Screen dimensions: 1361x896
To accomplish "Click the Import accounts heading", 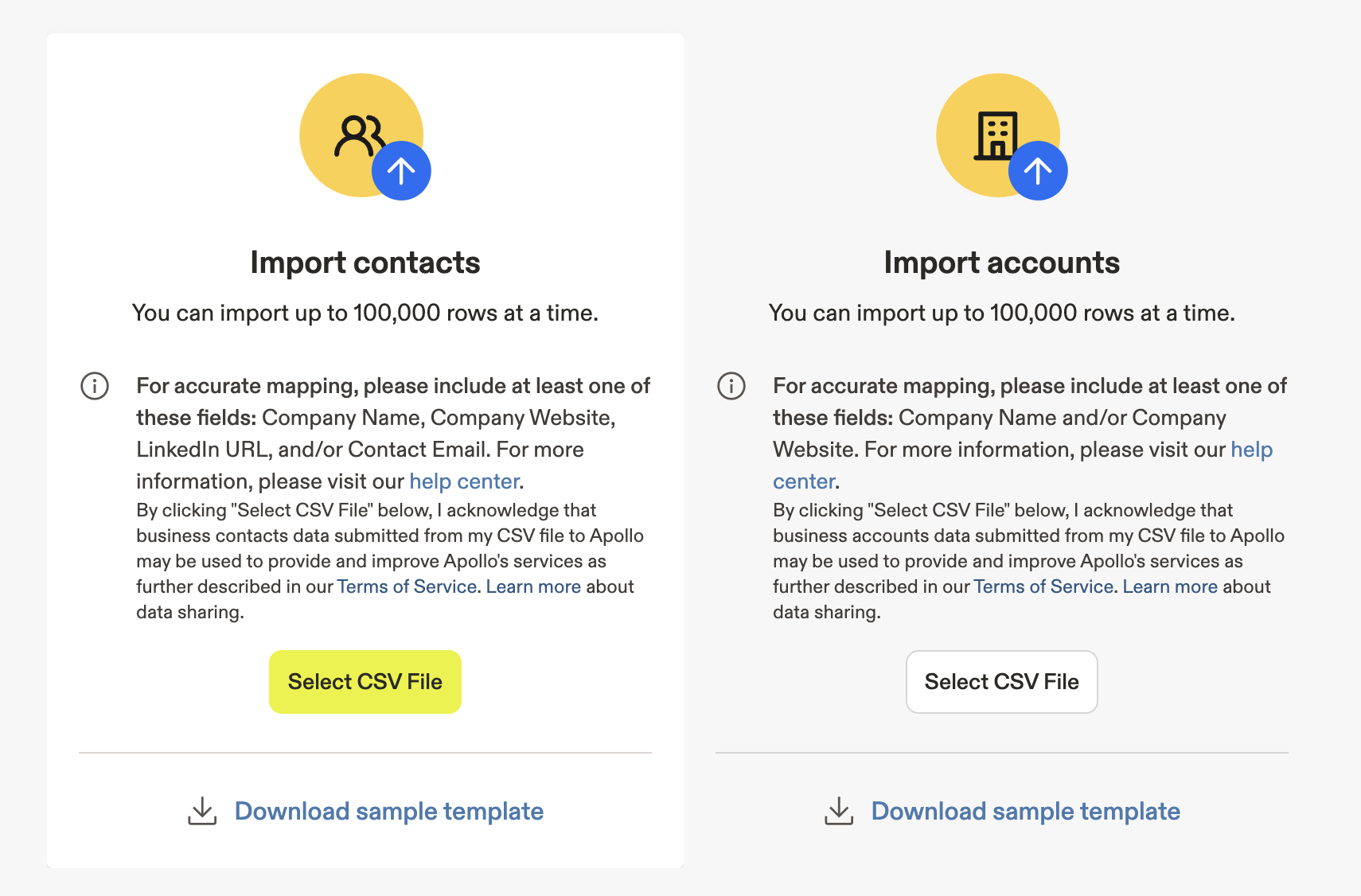I will 1001,263.
